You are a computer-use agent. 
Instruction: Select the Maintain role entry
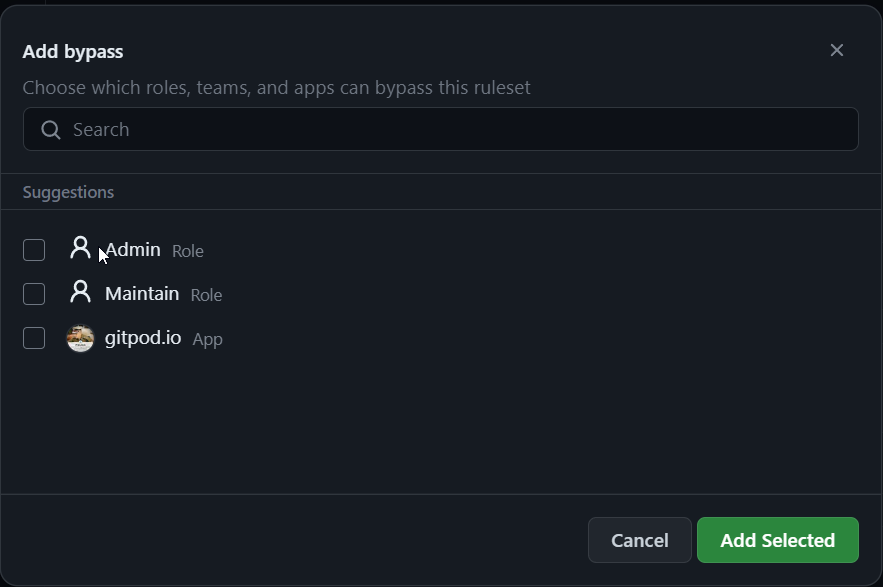(141, 293)
